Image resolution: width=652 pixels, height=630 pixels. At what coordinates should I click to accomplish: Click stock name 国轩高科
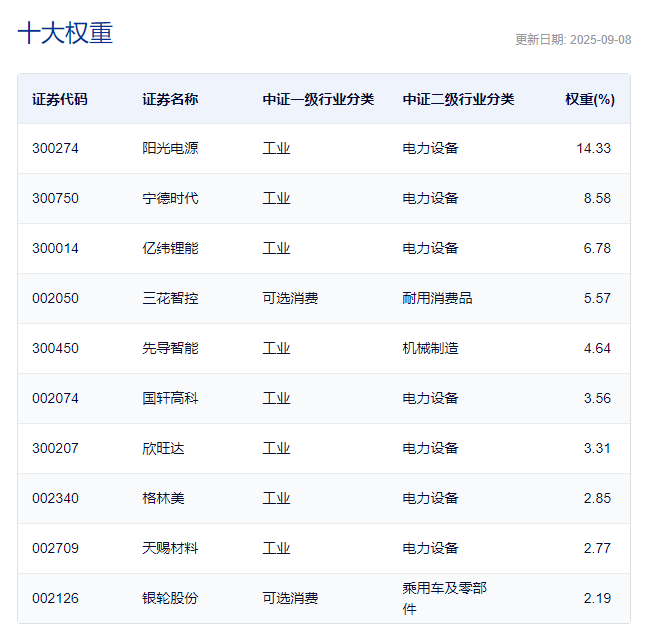coord(170,398)
